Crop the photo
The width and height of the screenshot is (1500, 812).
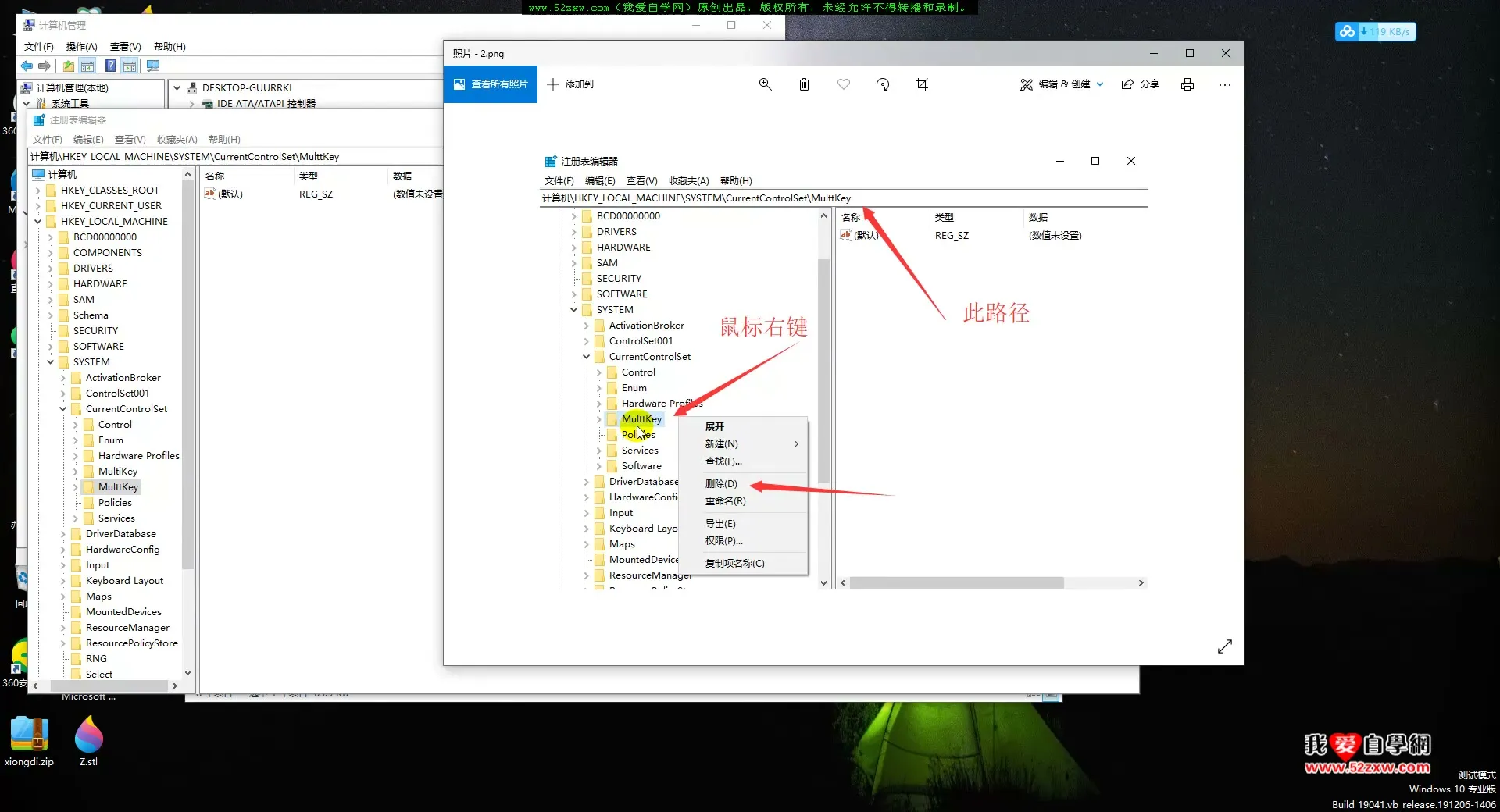tap(921, 84)
